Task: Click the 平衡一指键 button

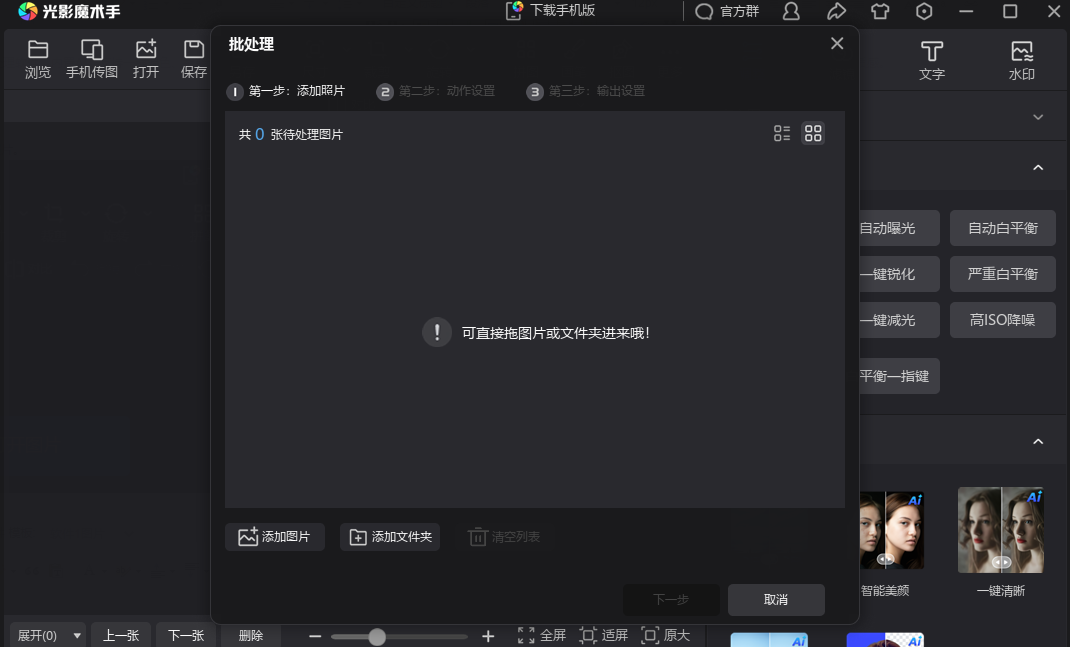Action: (899, 376)
